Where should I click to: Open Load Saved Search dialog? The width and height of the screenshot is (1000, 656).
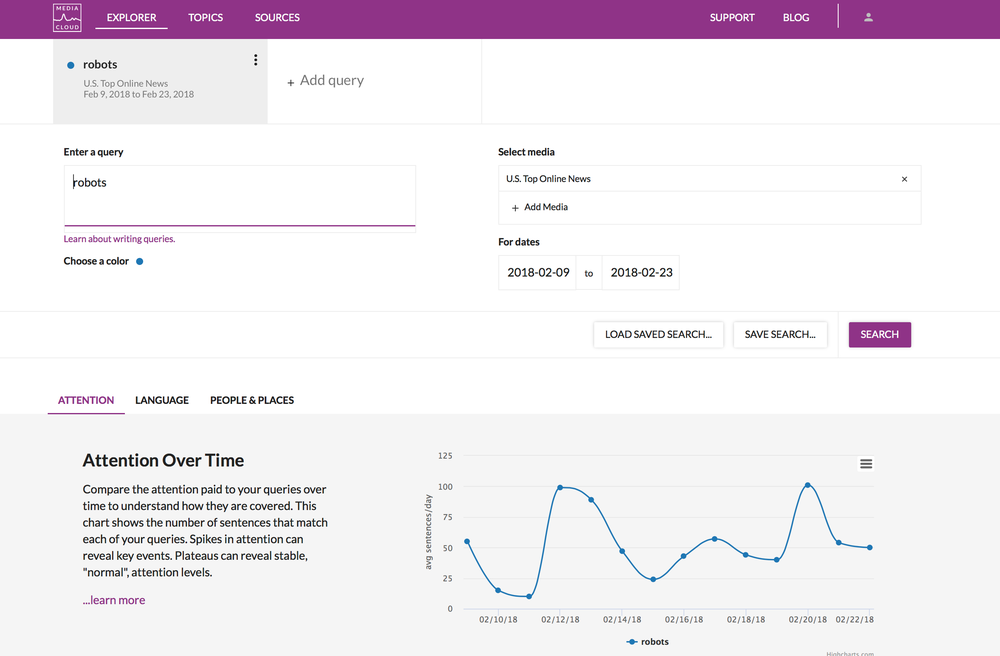coord(658,335)
